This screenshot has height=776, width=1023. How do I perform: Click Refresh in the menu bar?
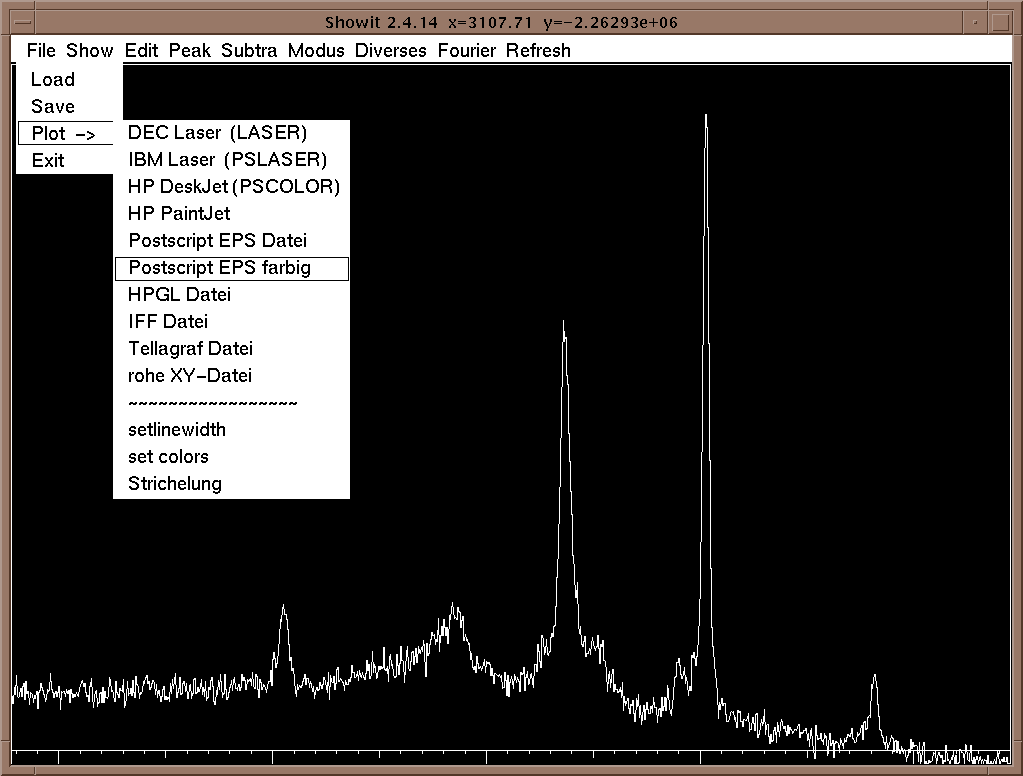click(x=538, y=51)
